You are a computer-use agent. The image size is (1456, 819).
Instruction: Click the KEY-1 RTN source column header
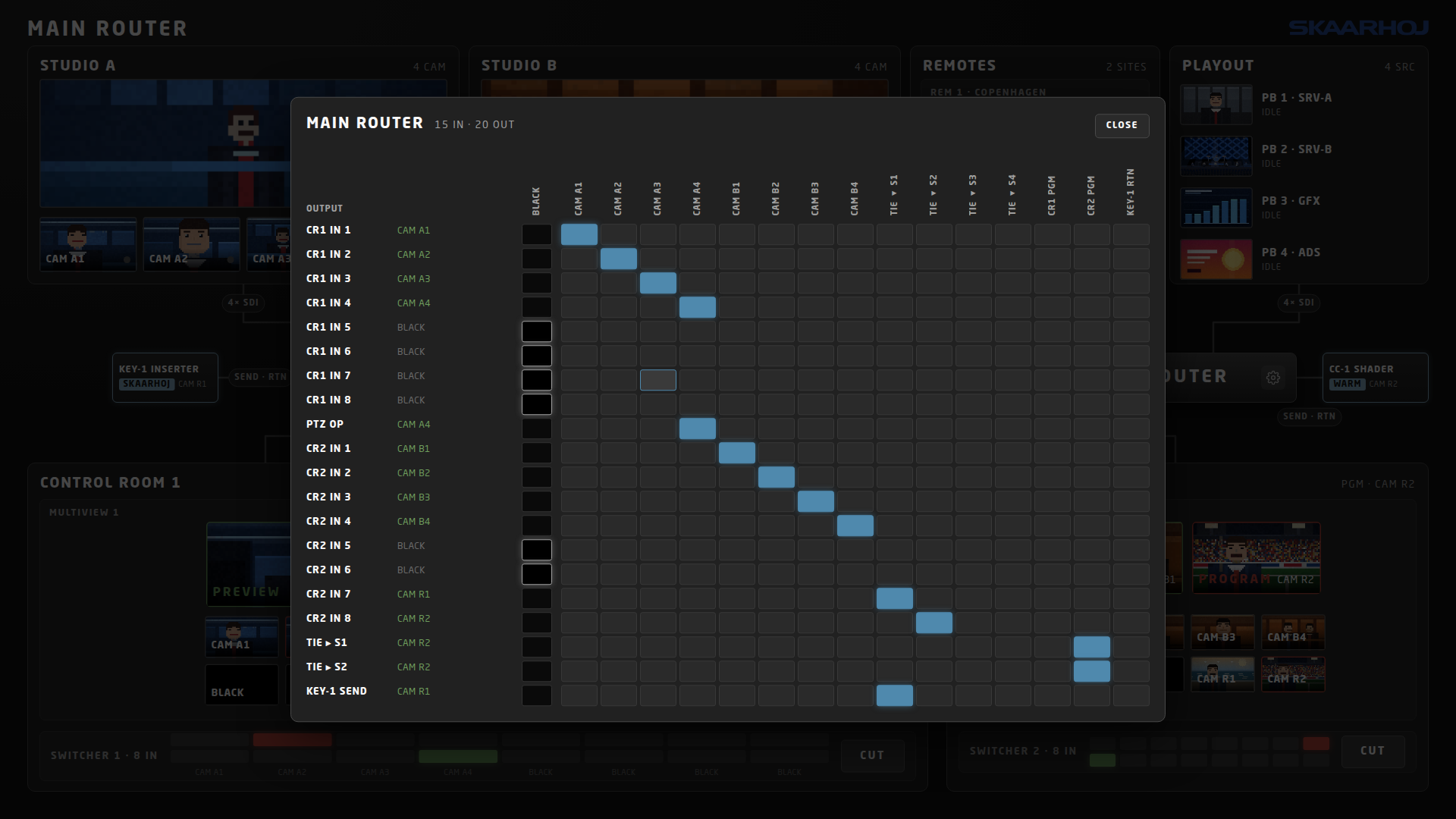coord(1131,193)
